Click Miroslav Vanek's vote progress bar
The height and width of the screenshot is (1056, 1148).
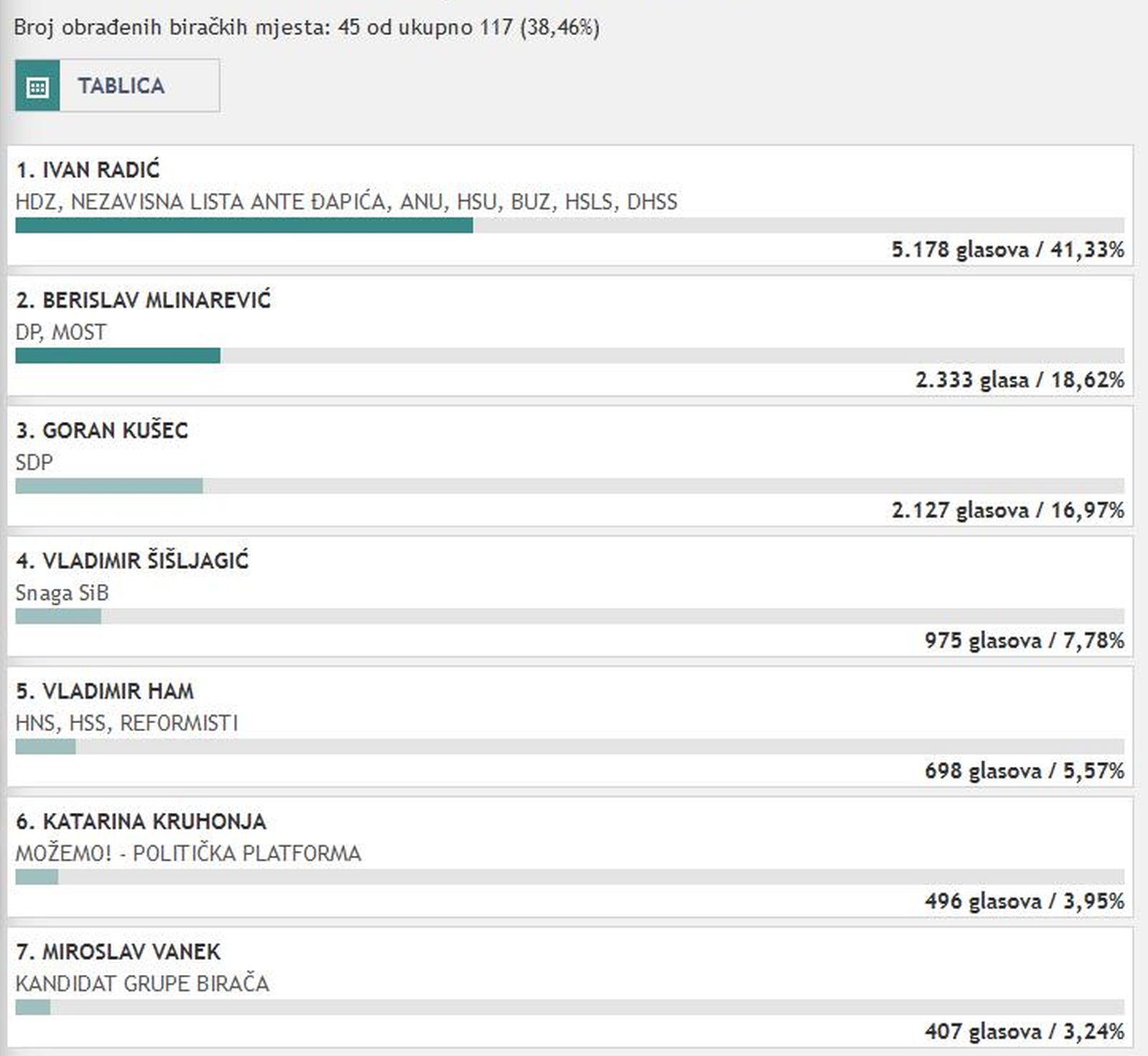click(x=570, y=1007)
